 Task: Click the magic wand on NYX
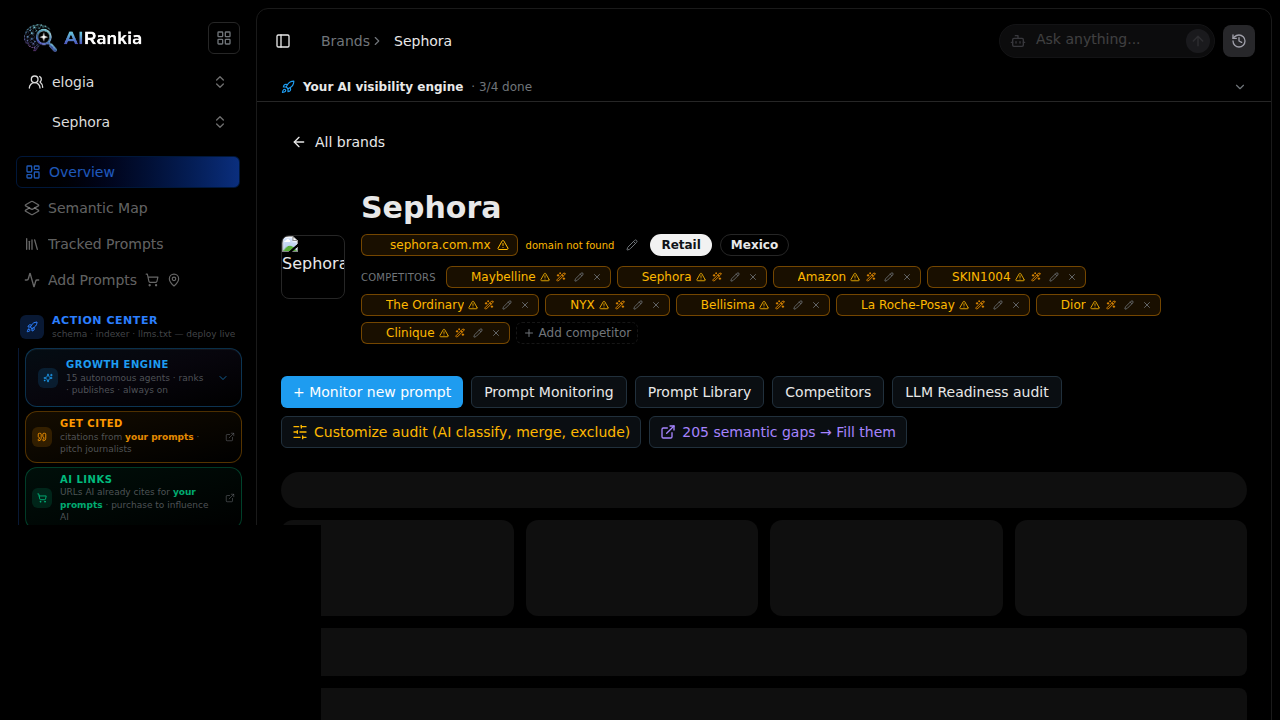[620, 305]
